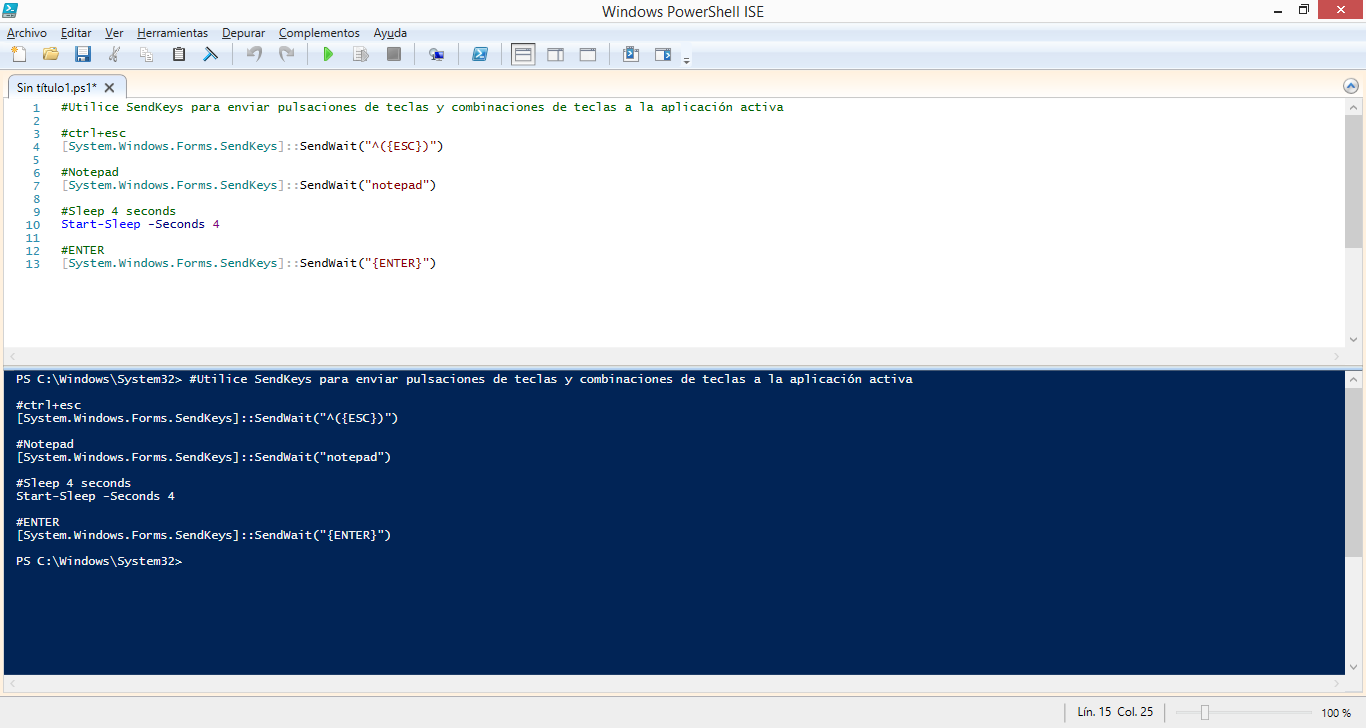Image resolution: width=1366 pixels, height=728 pixels.
Task: Open a script with the folder icon
Action: click(x=51, y=54)
